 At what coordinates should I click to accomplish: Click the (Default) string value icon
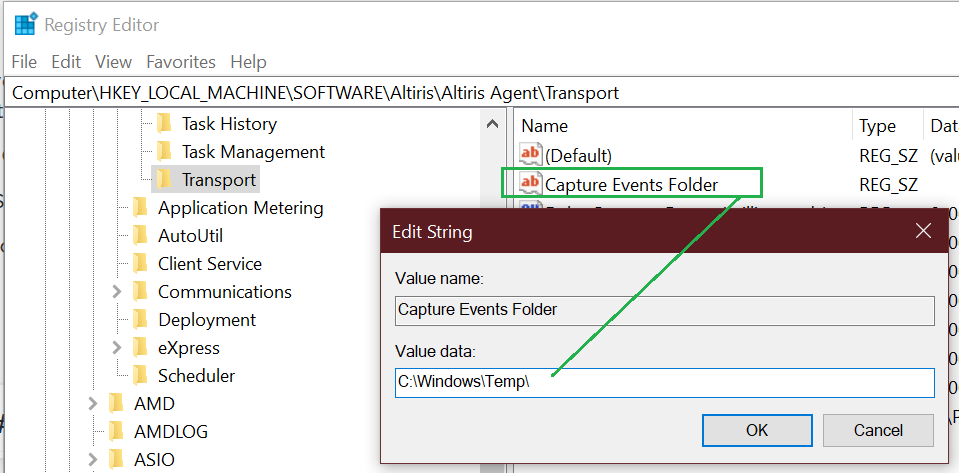(x=530, y=155)
